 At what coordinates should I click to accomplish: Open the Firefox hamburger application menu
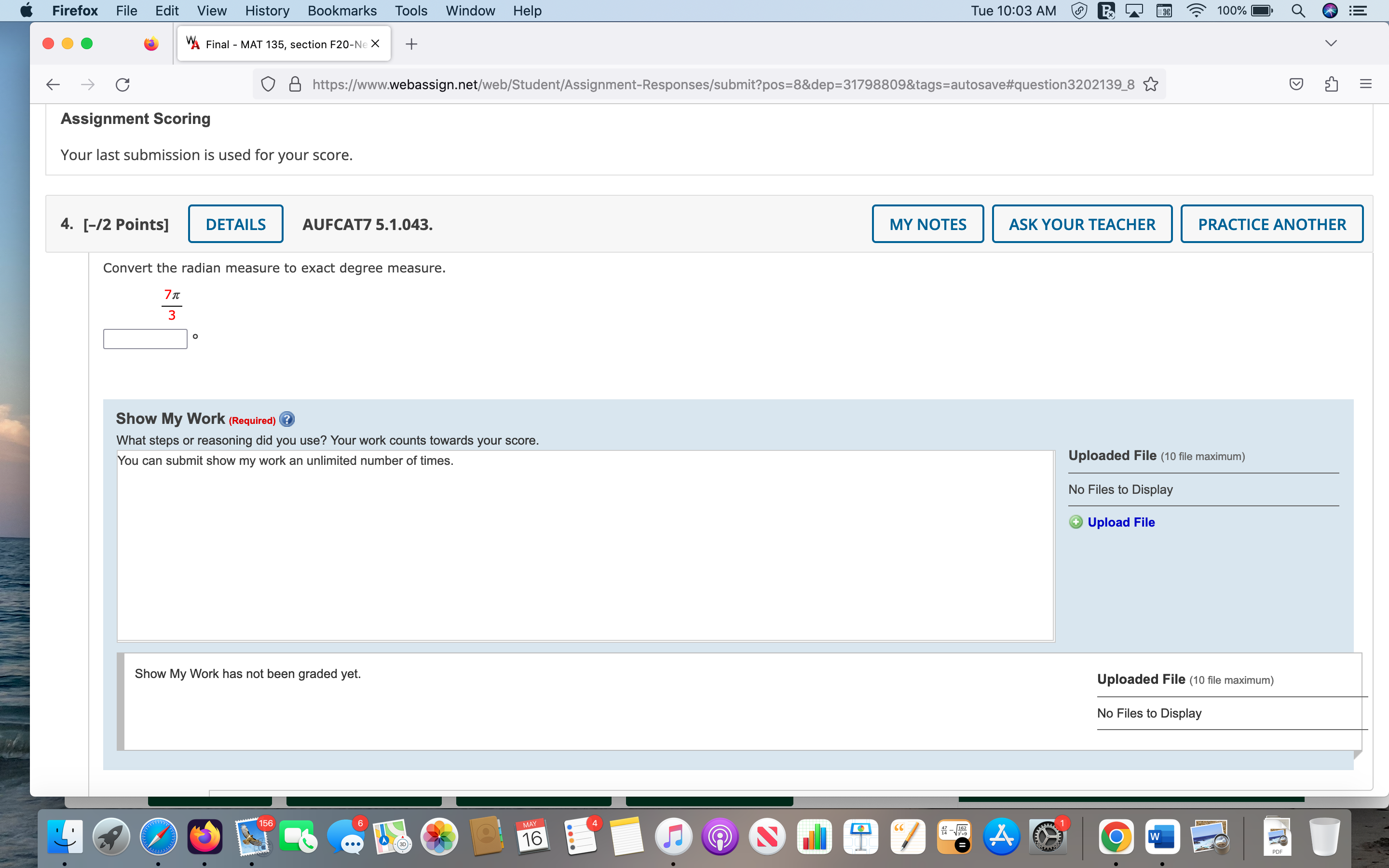click(x=1365, y=84)
